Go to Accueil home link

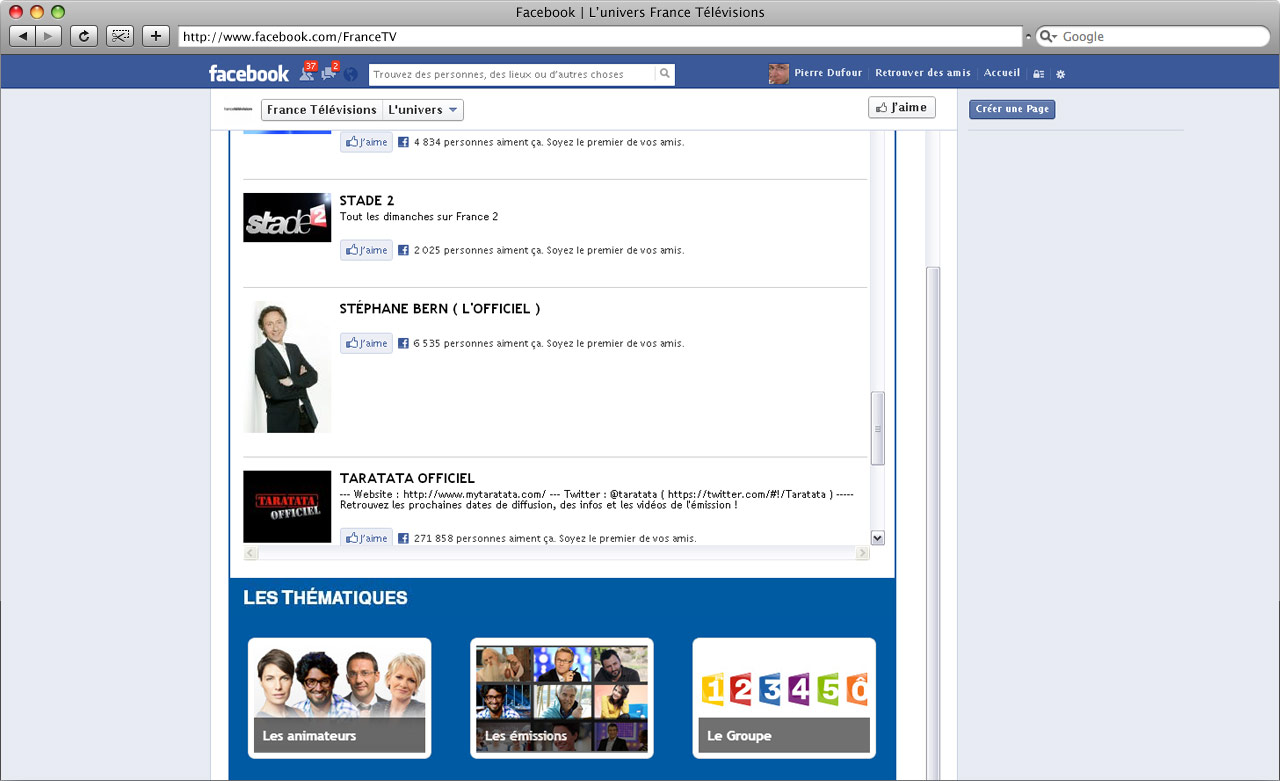(1002, 73)
